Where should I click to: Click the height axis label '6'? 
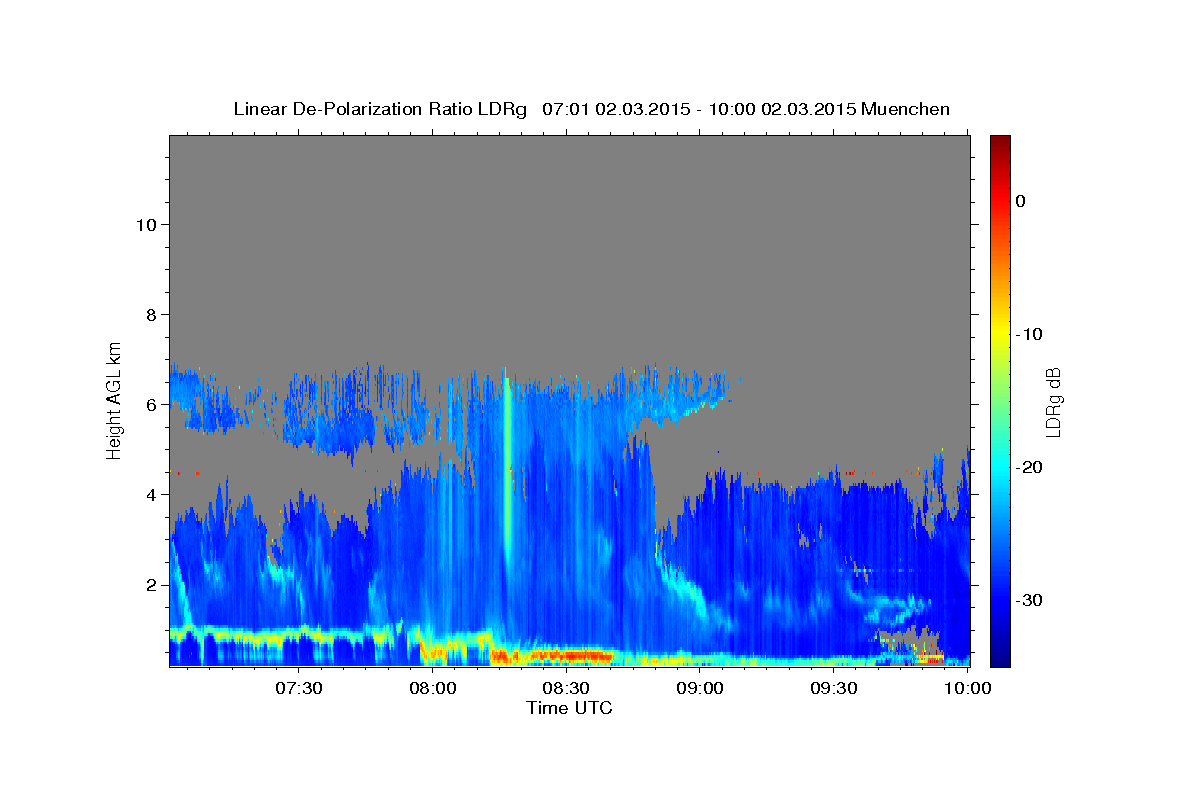click(149, 405)
